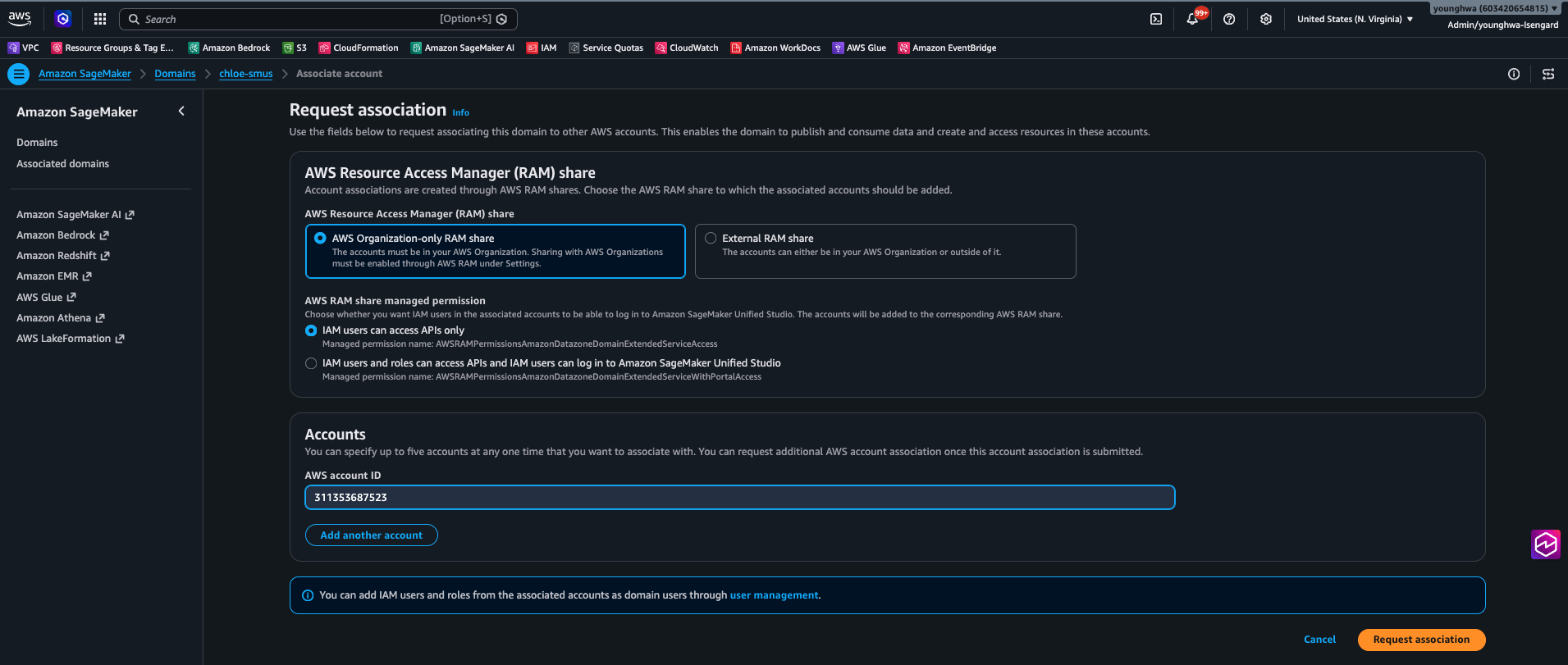
Task: Open AWS LakeFormation sidebar link
Action: click(71, 339)
